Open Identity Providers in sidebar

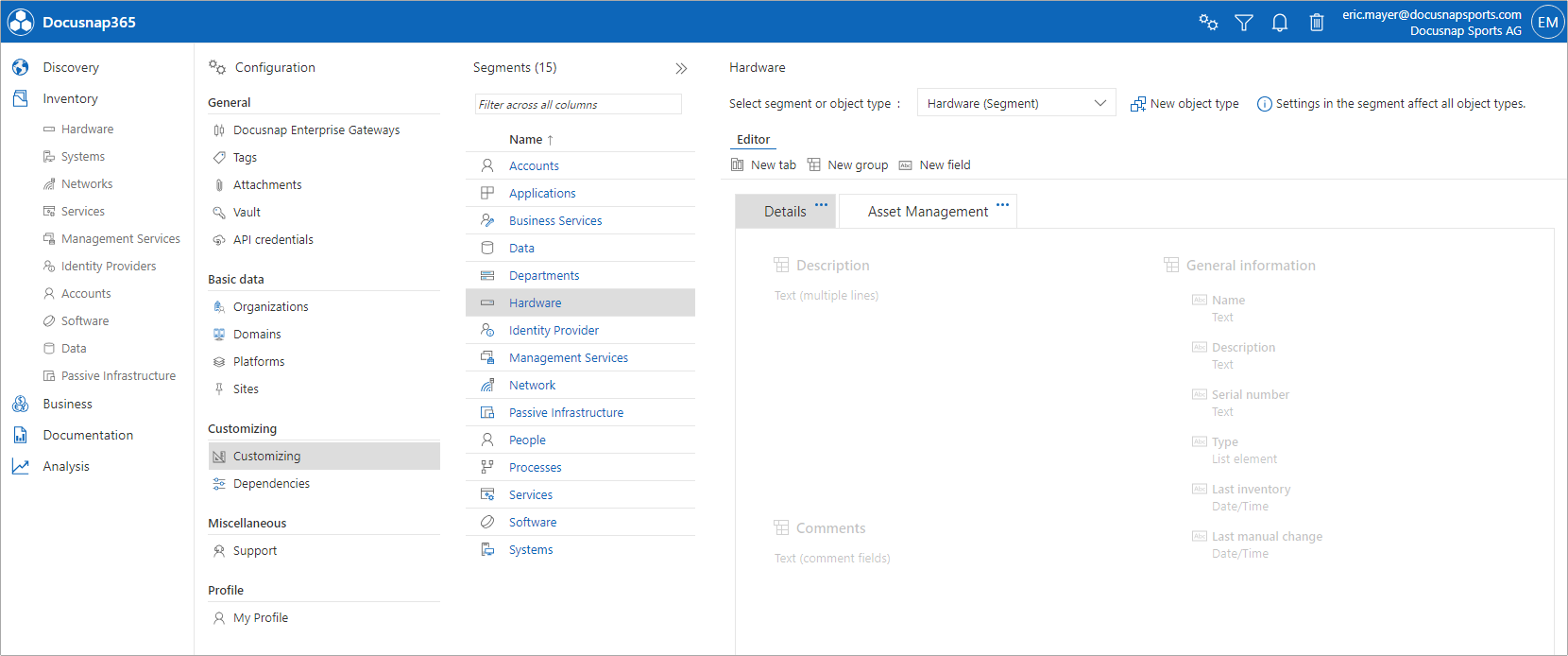click(x=109, y=267)
